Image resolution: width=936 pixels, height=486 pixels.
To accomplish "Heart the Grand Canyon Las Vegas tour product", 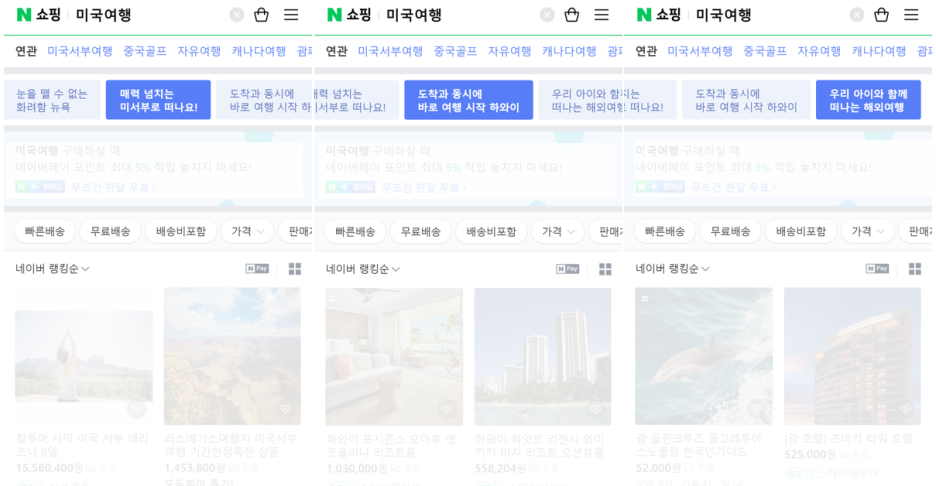I will pyautogui.click(x=285, y=408).
